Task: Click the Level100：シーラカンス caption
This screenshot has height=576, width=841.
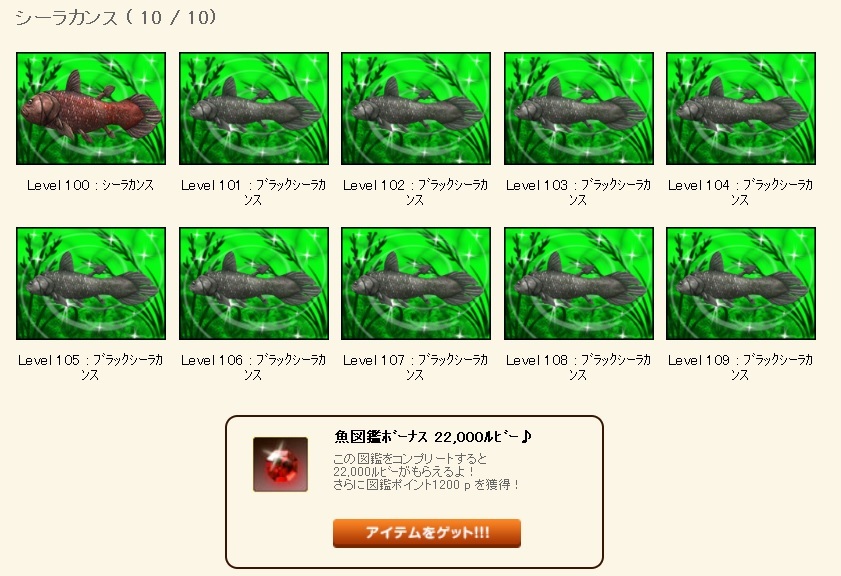Action: (x=91, y=185)
